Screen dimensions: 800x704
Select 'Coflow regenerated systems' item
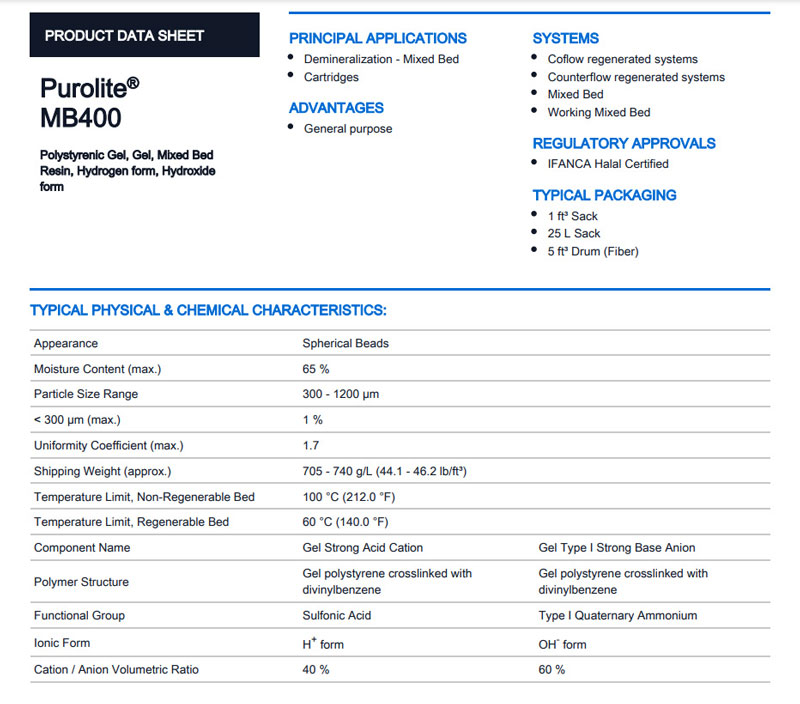[622, 59]
